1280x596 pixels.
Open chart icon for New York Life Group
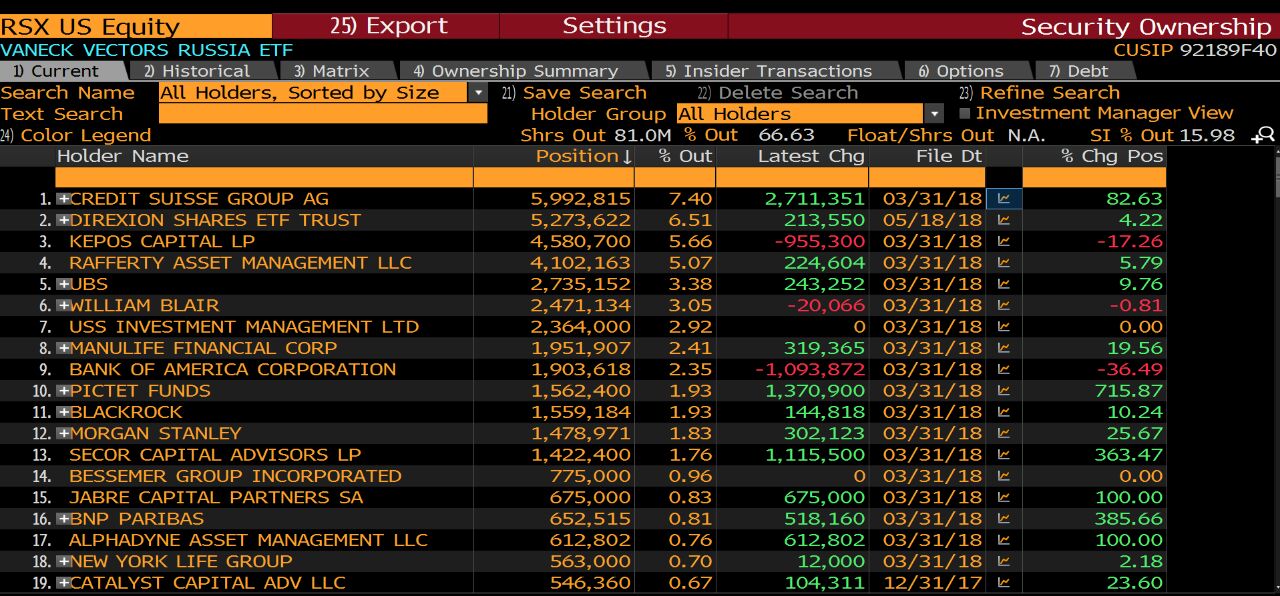tap(1003, 561)
